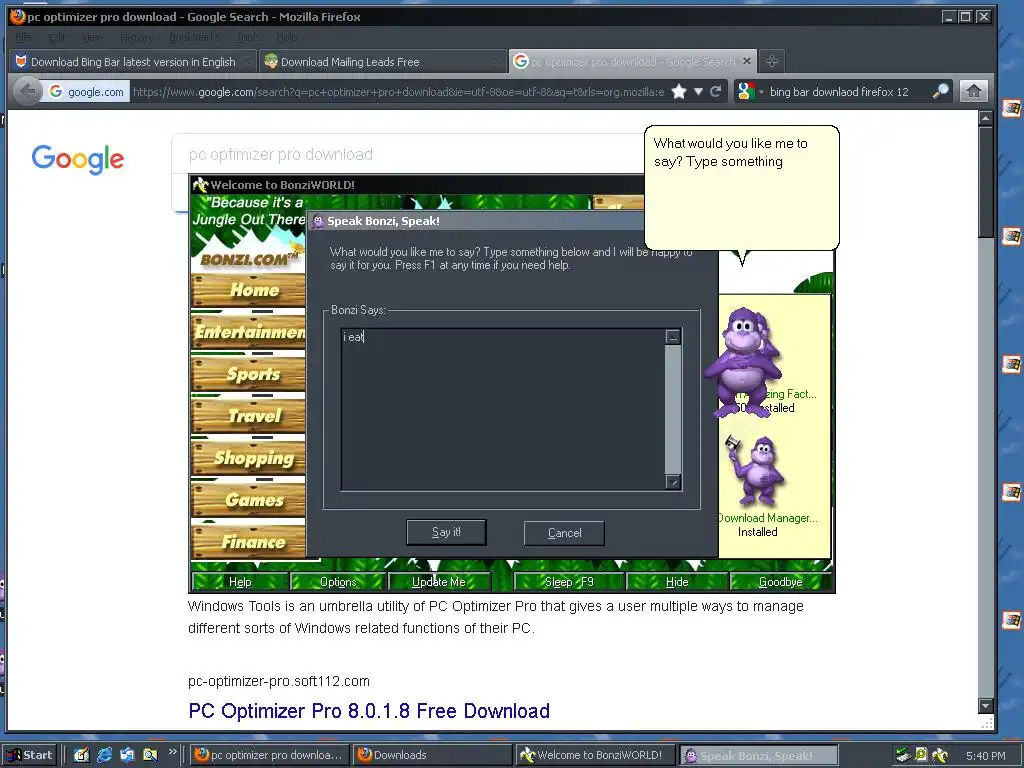Click Goodbye in BonziWORLD bottom bar
The height and width of the screenshot is (768, 1024).
(780, 581)
